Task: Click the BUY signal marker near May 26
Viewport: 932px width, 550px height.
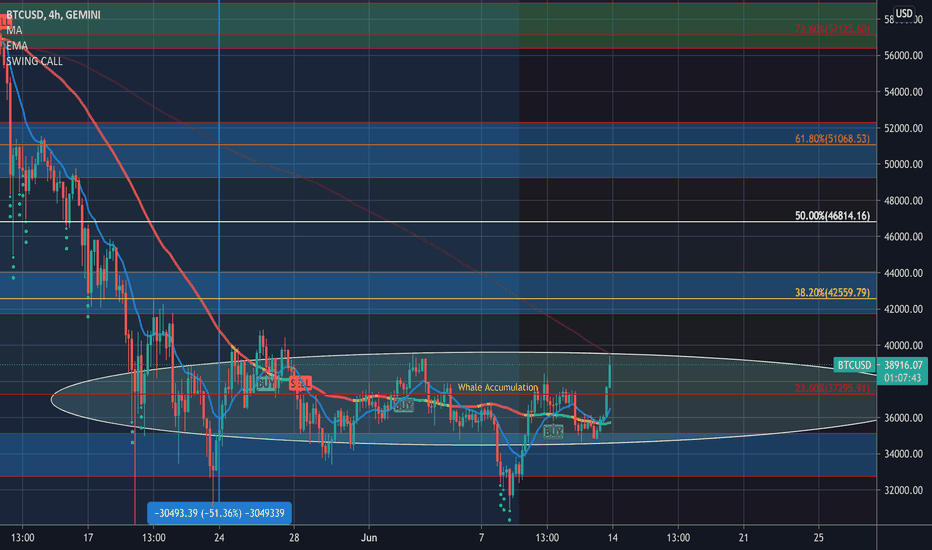Action: point(266,384)
